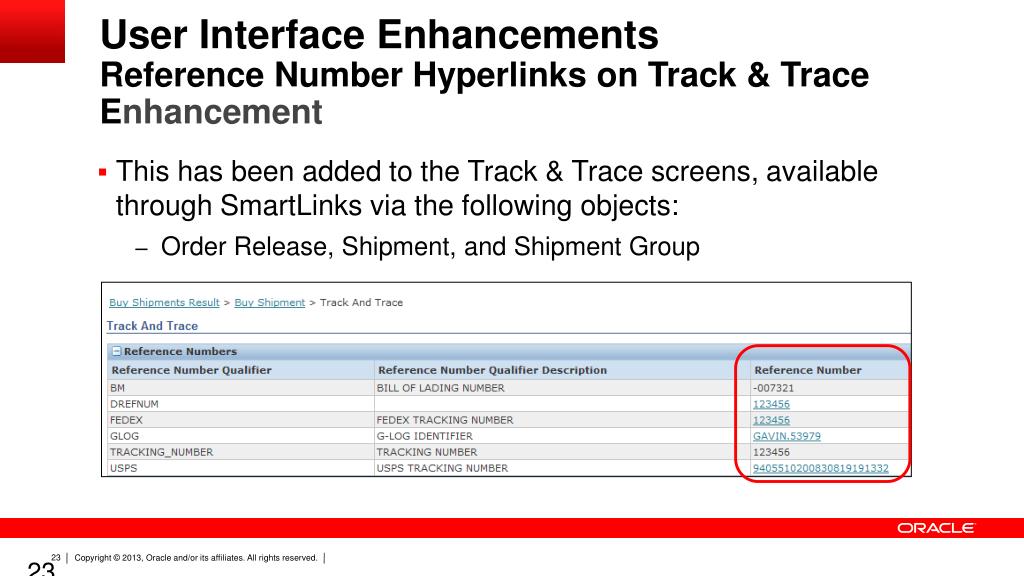Click the User Interface Enhancements slide title

(x=379, y=35)
